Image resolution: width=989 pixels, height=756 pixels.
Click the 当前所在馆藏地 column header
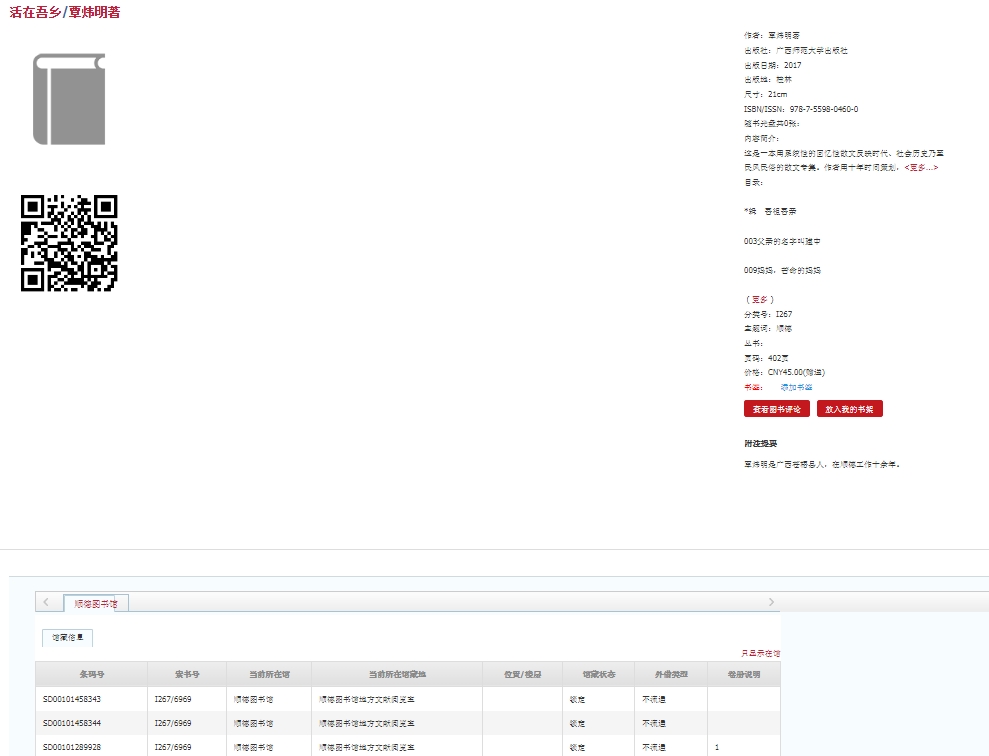point(397,674)
